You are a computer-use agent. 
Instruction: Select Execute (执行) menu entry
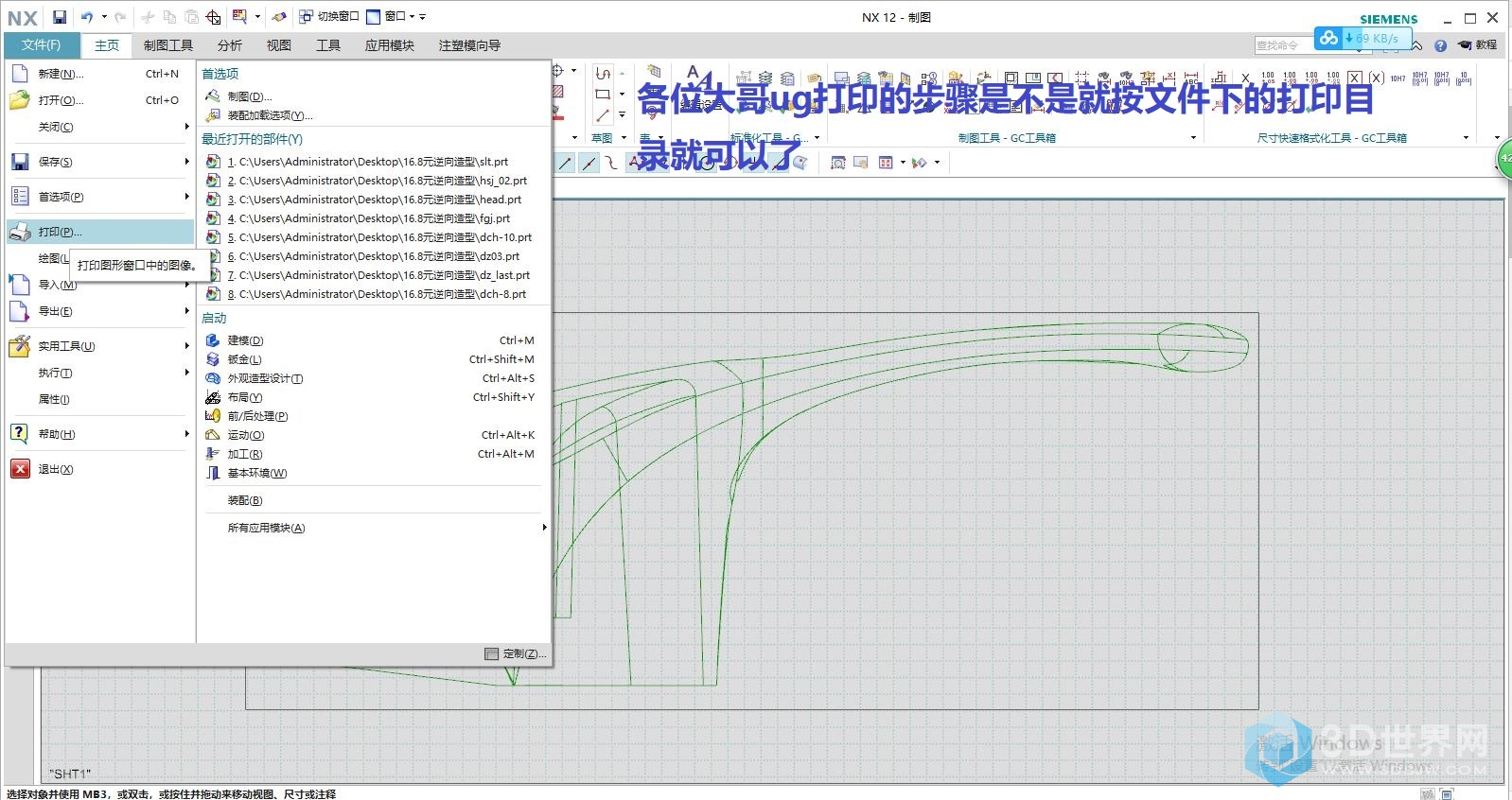(x=100, y=373)
